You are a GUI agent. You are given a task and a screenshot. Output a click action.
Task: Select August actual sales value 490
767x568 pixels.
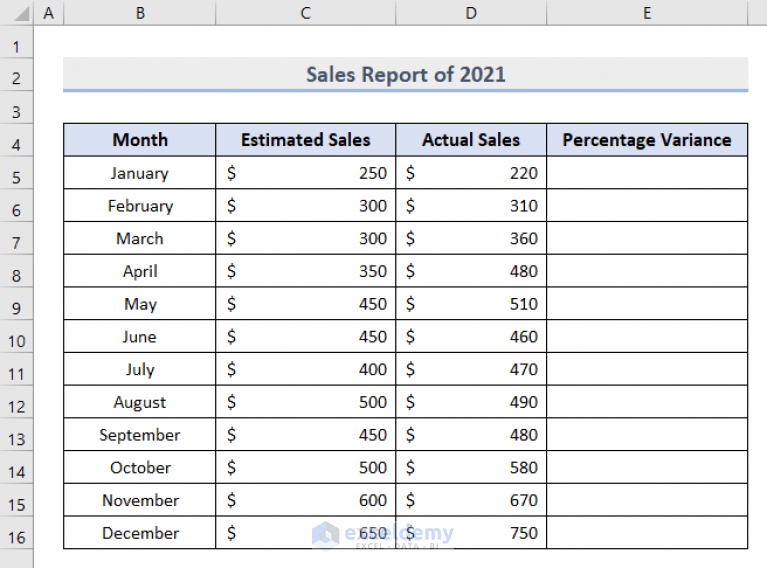(x=471, y=402)
